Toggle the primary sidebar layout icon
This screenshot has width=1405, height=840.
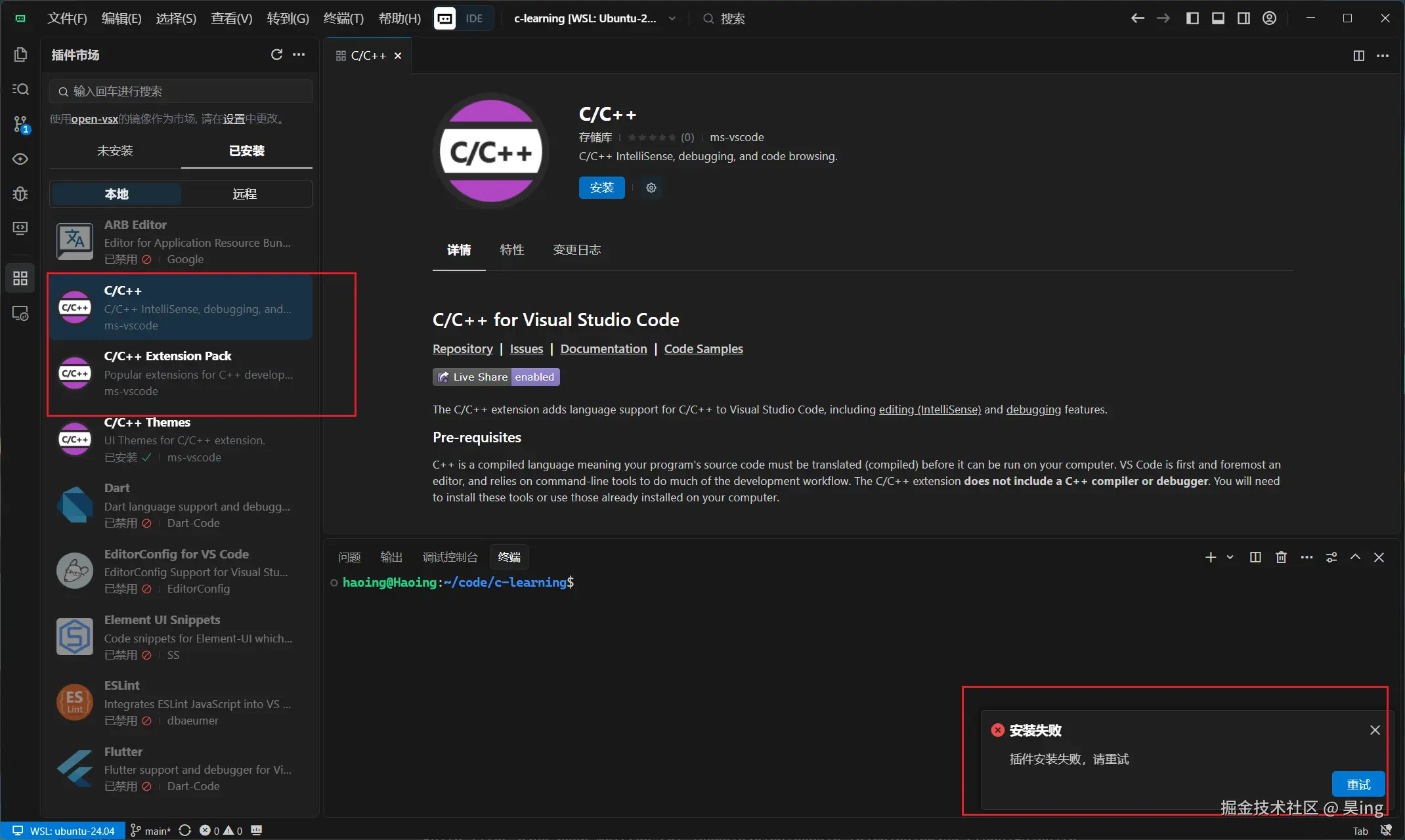[1192, 18]
